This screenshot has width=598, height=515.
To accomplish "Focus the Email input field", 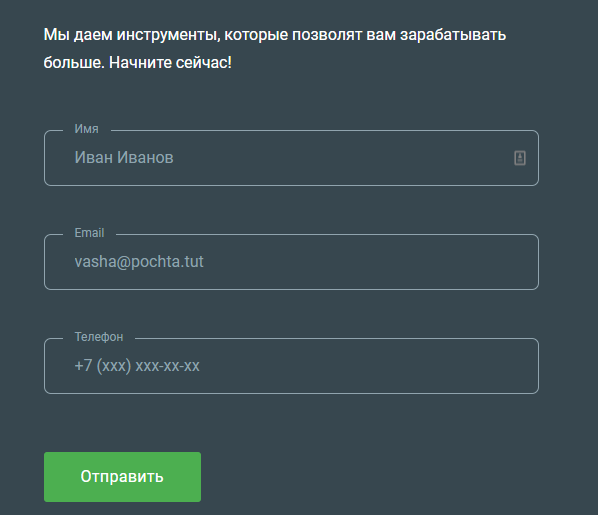I will pyautogui.click(x=291, y=262).
